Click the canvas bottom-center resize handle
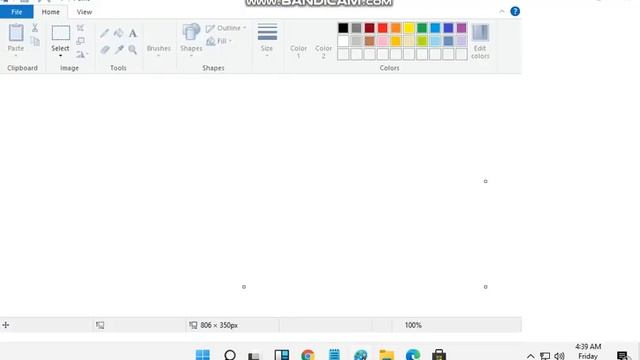The width and height of the screenshot is (640, 360). click(244, 287)
